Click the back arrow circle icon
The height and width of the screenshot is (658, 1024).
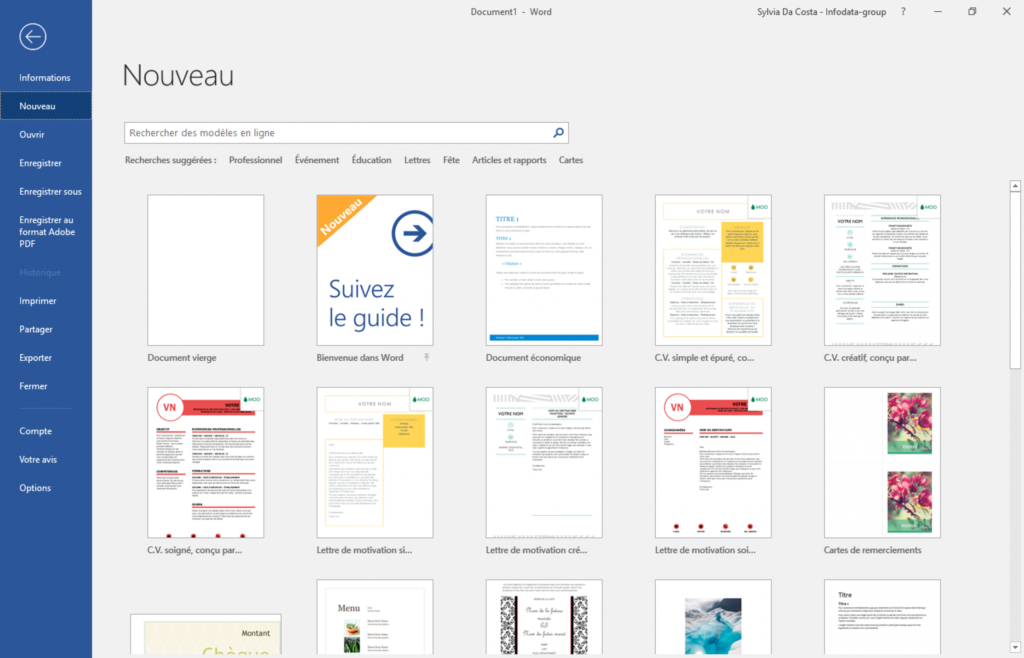33,37
